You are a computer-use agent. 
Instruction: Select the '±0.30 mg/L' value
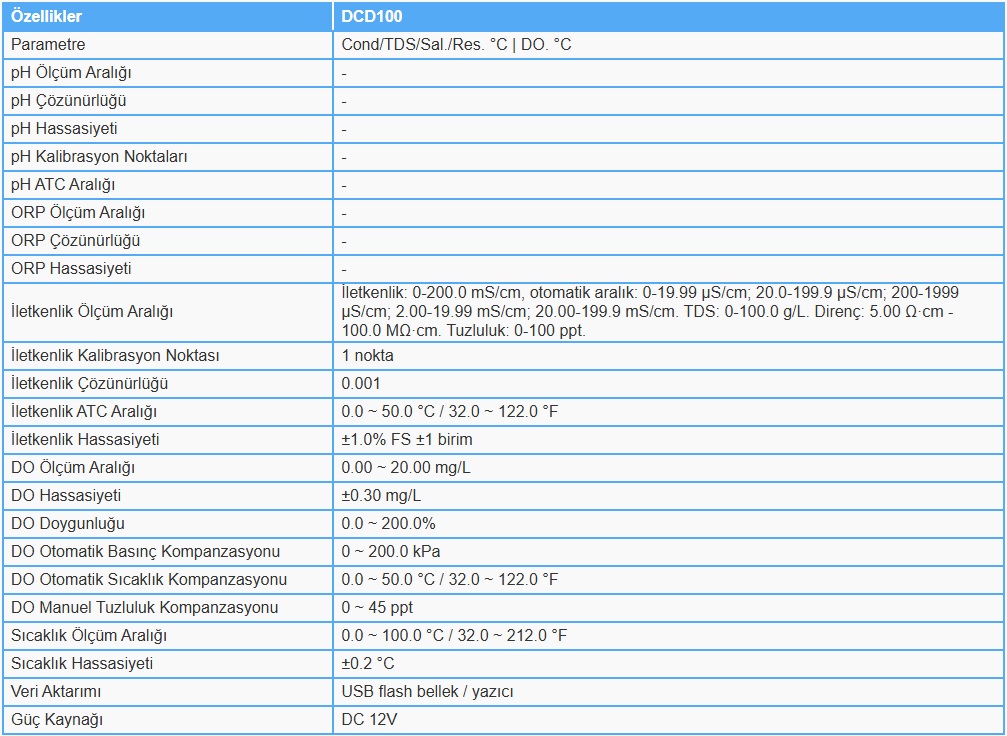(x=381, y=496)
